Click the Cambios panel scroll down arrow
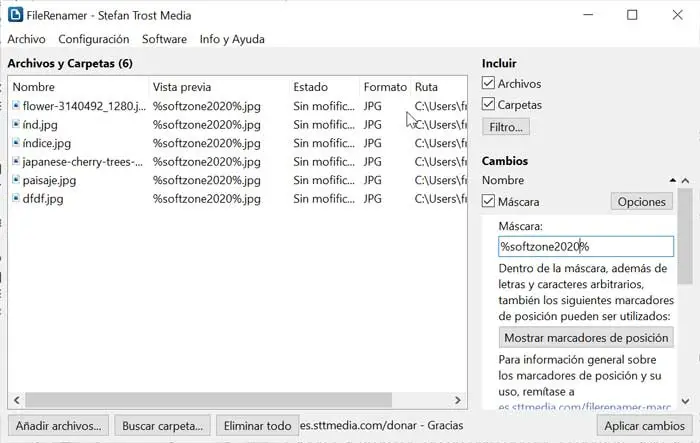This screenshot has width=700, height=443. point(685,401)
